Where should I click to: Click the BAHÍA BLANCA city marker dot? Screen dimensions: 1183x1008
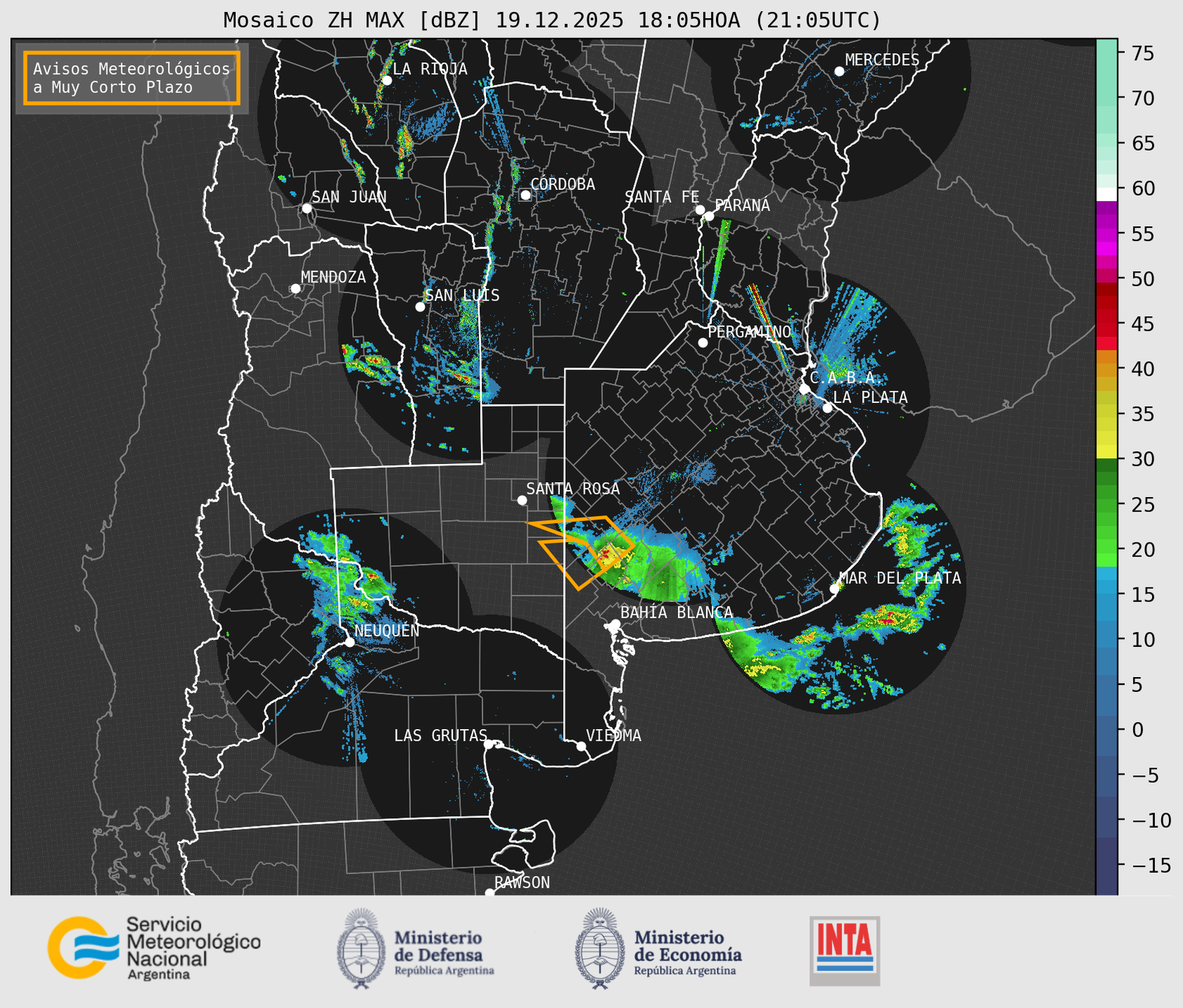pyautogui.click(x=615, y=624)
